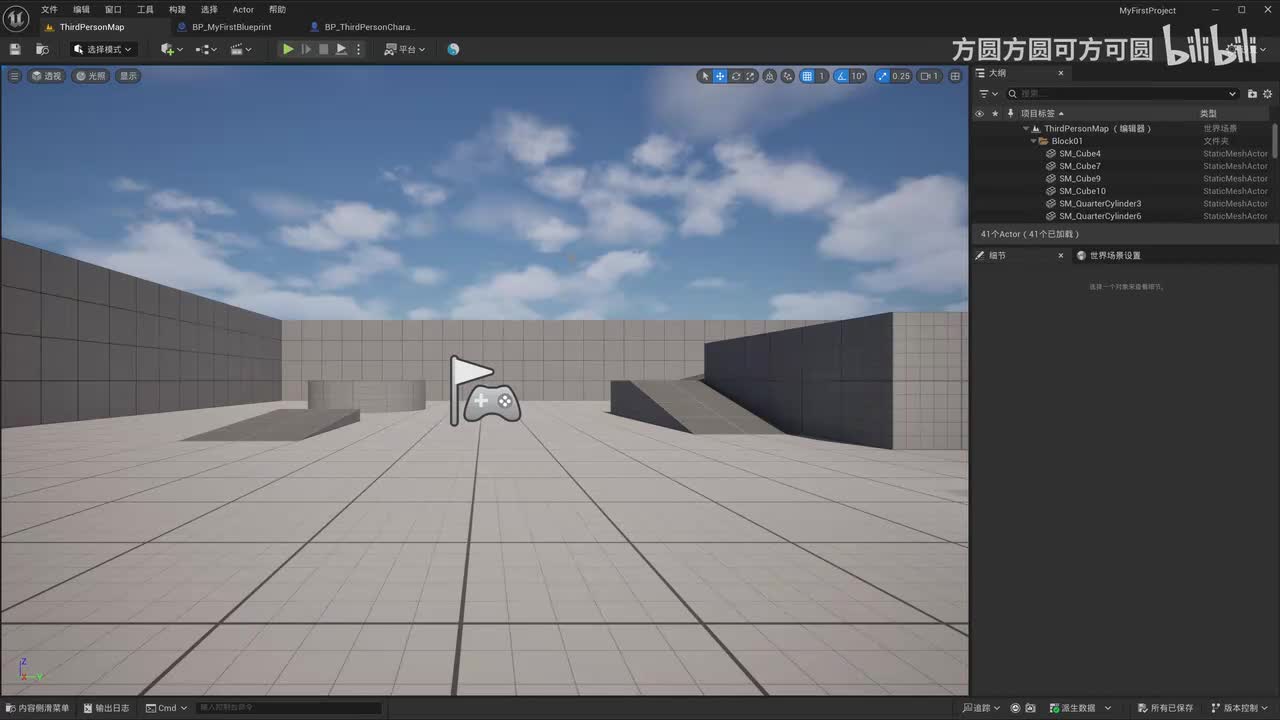The image size is (1280, 720).
Task: Open the 工具 Tools menu
Action: coord(145,10)
